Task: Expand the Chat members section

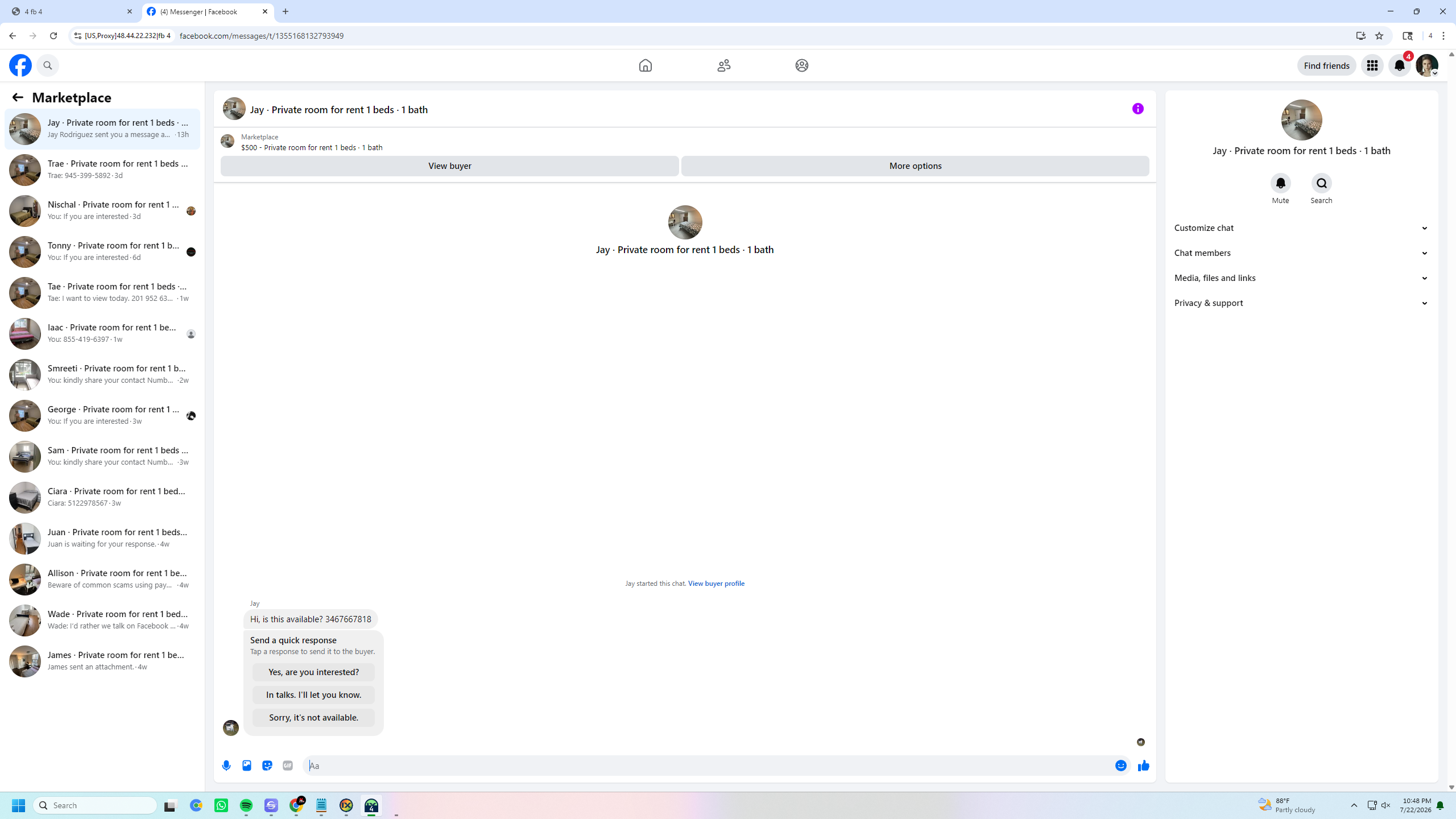Action: 1301,253
